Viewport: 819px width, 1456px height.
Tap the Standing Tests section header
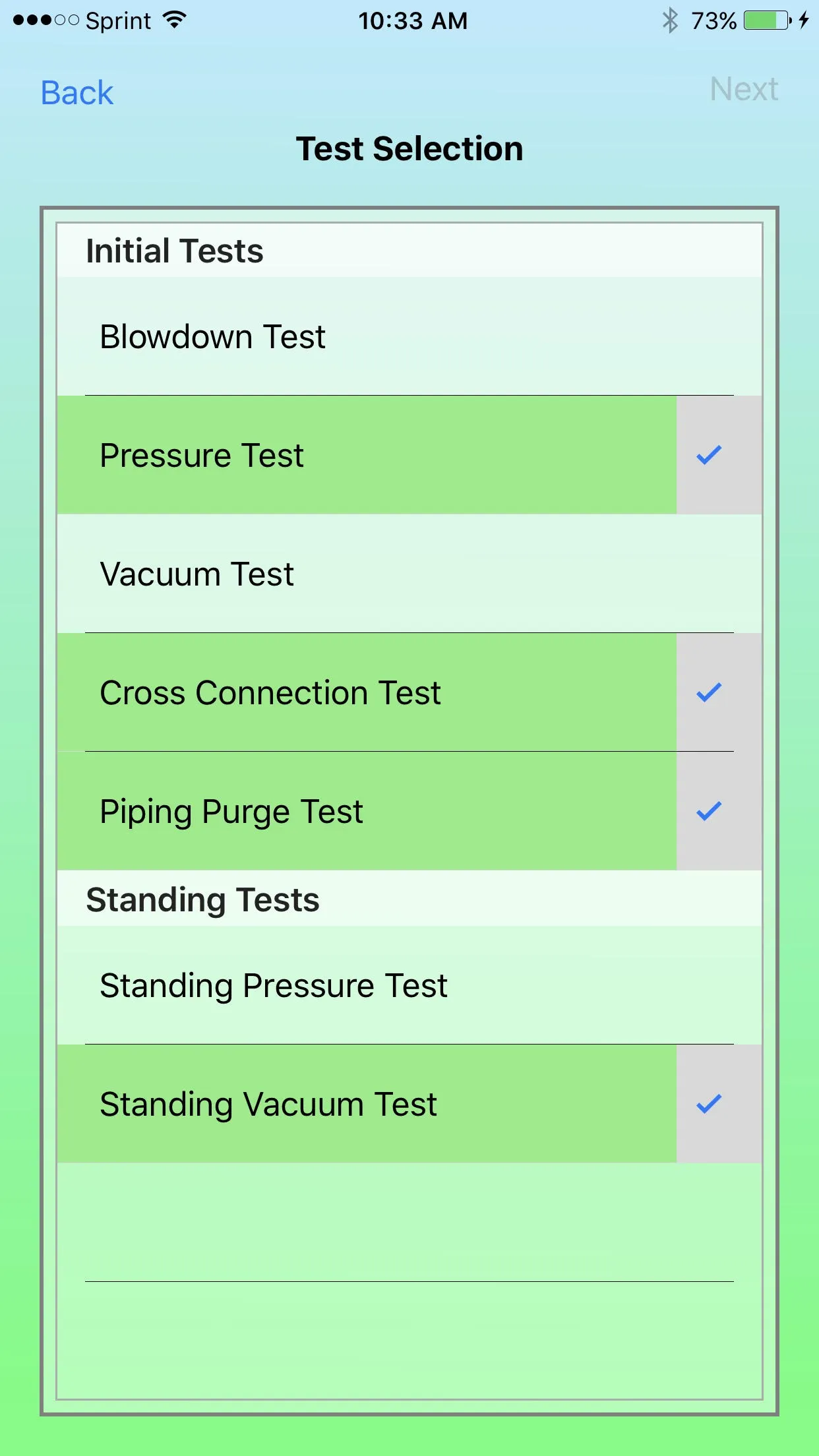pyautogui.click(x=202, y=899)
